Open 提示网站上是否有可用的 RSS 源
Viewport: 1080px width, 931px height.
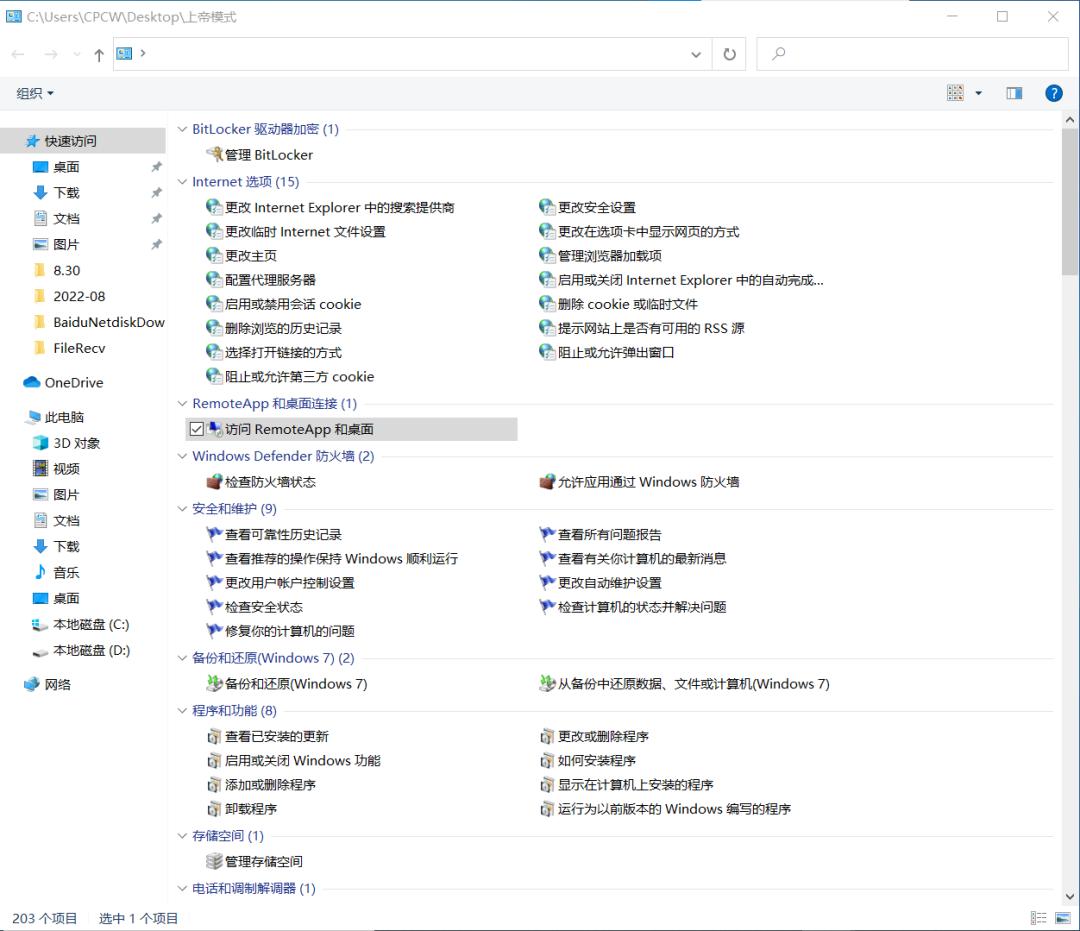click(x=651, y=328)
